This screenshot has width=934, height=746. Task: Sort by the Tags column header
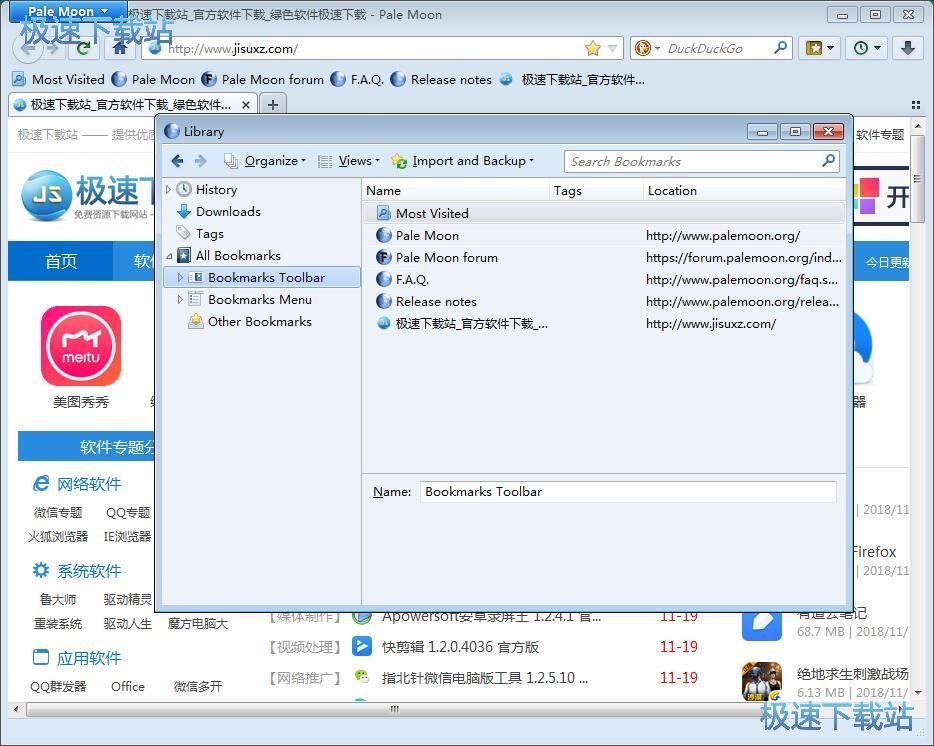point(596,191)
